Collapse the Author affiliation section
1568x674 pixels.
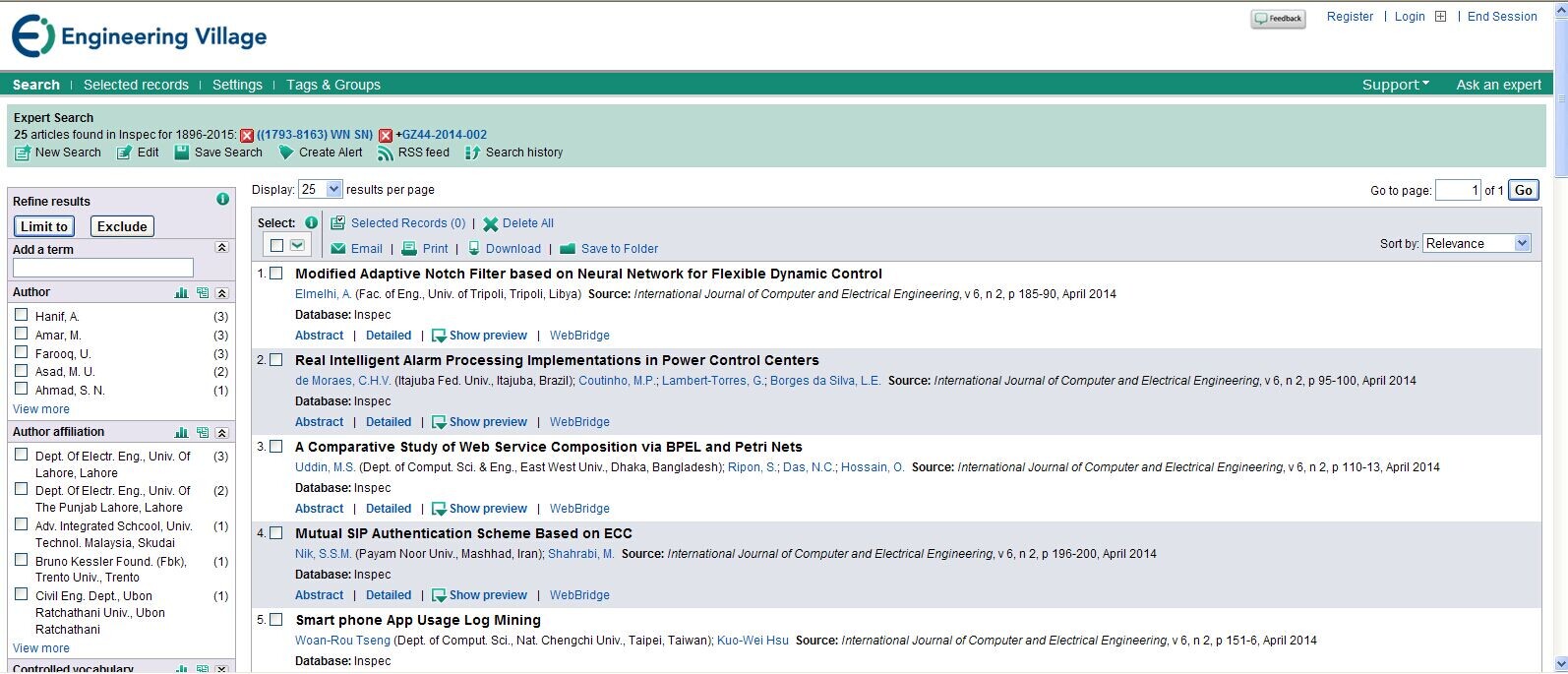[221, 433]
